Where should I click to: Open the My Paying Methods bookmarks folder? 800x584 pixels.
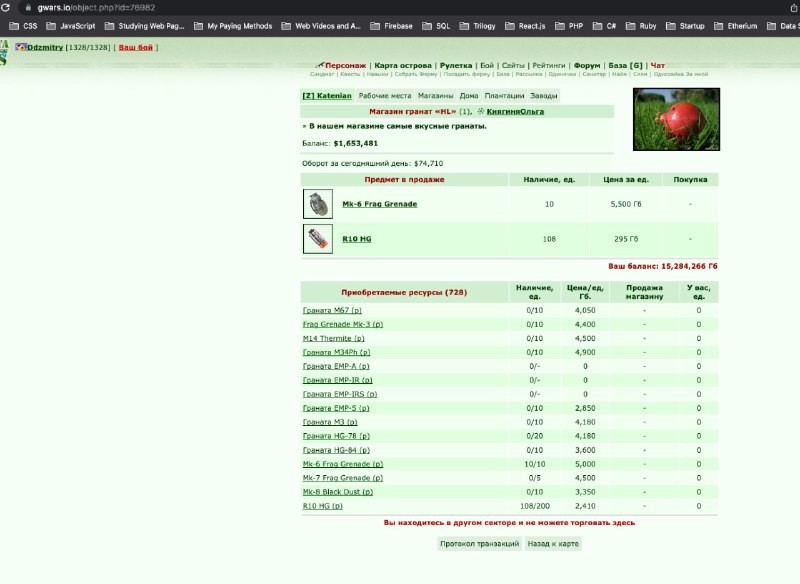(233, 26)
